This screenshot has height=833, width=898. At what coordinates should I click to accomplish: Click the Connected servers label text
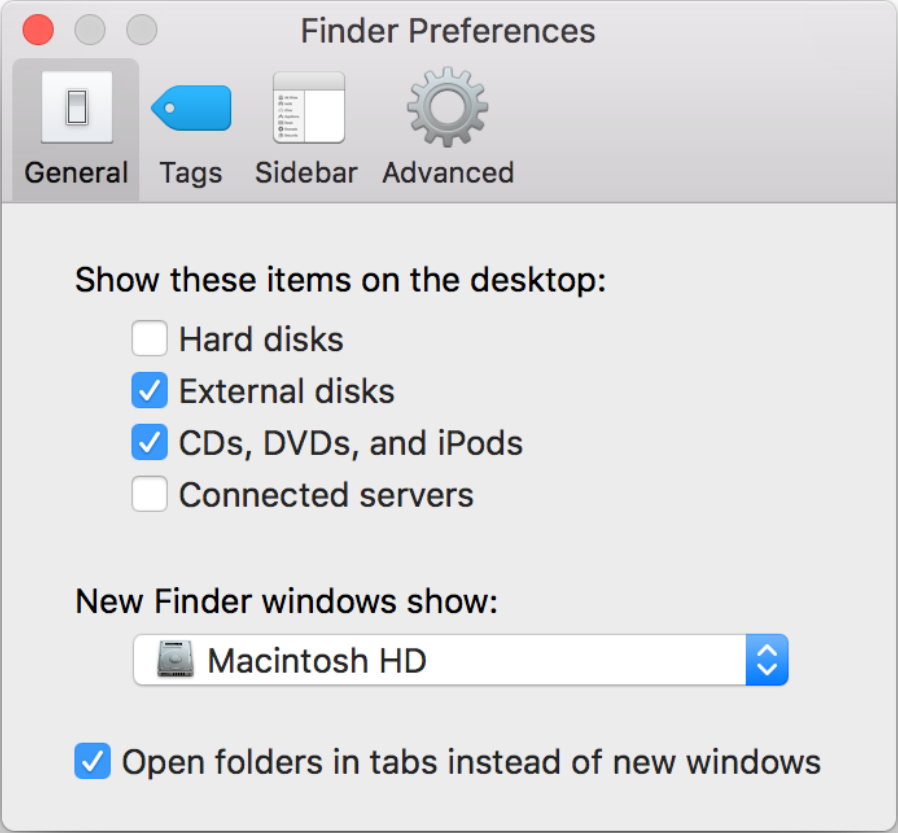(326, 495)
